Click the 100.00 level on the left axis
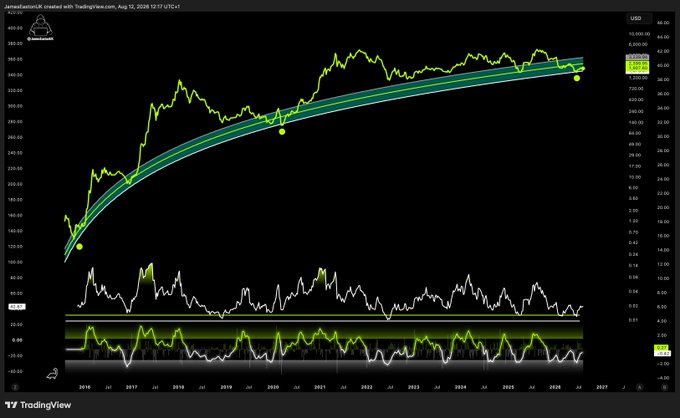680x418 pixels. click(15, 262)
